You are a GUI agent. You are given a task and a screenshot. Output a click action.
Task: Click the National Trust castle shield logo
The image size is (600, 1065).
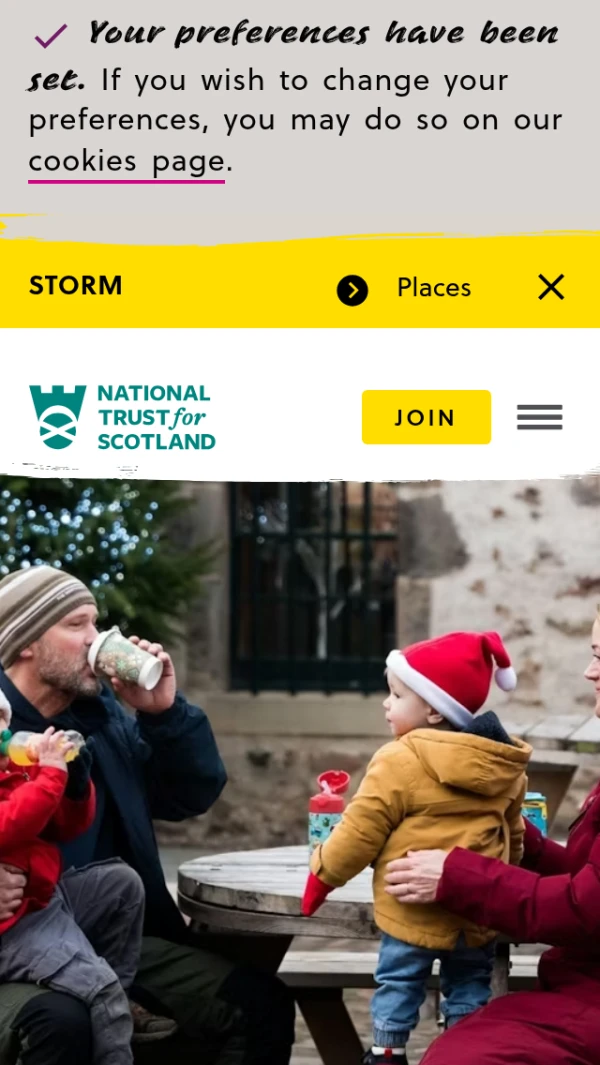(x=58, y=417)
